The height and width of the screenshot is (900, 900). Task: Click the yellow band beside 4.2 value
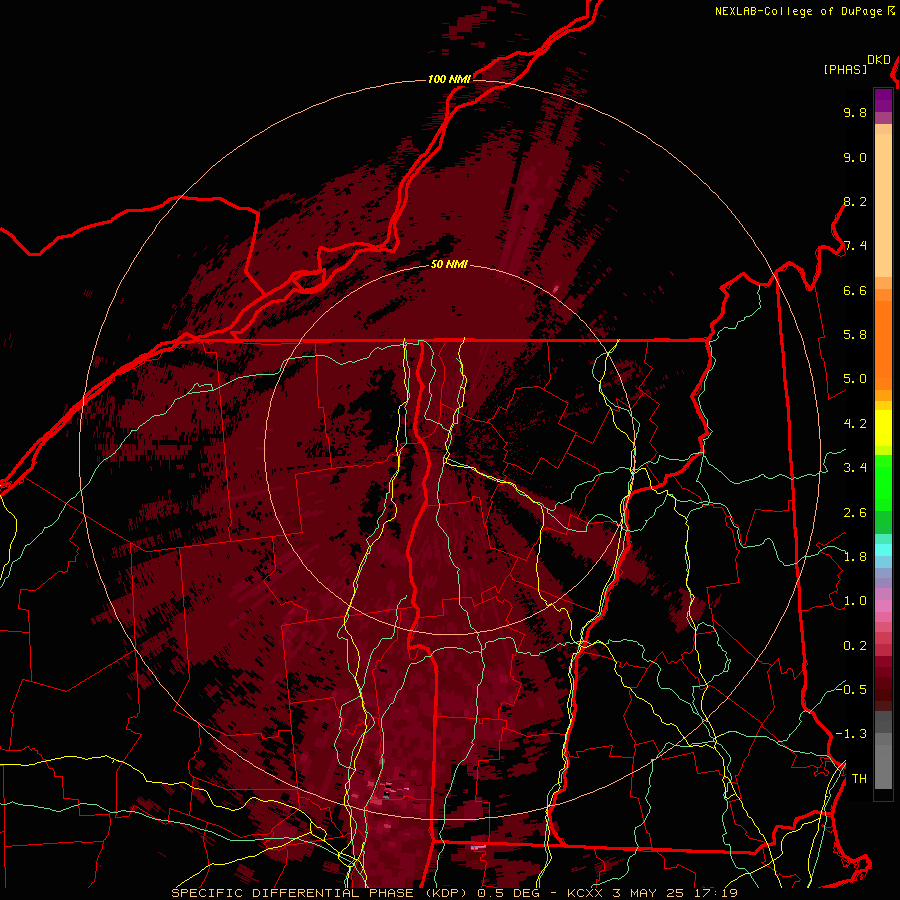[883, 428]
